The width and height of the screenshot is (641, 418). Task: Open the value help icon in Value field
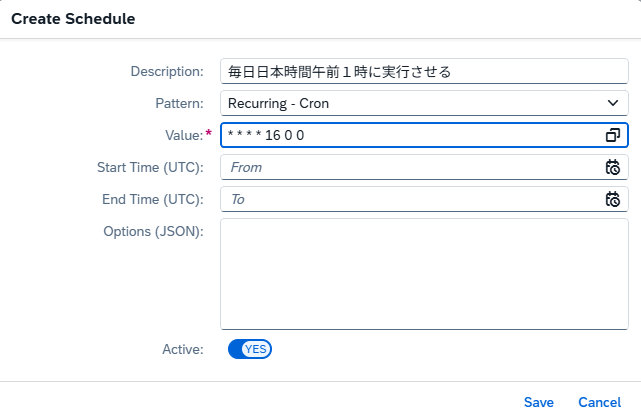point(613,135)
